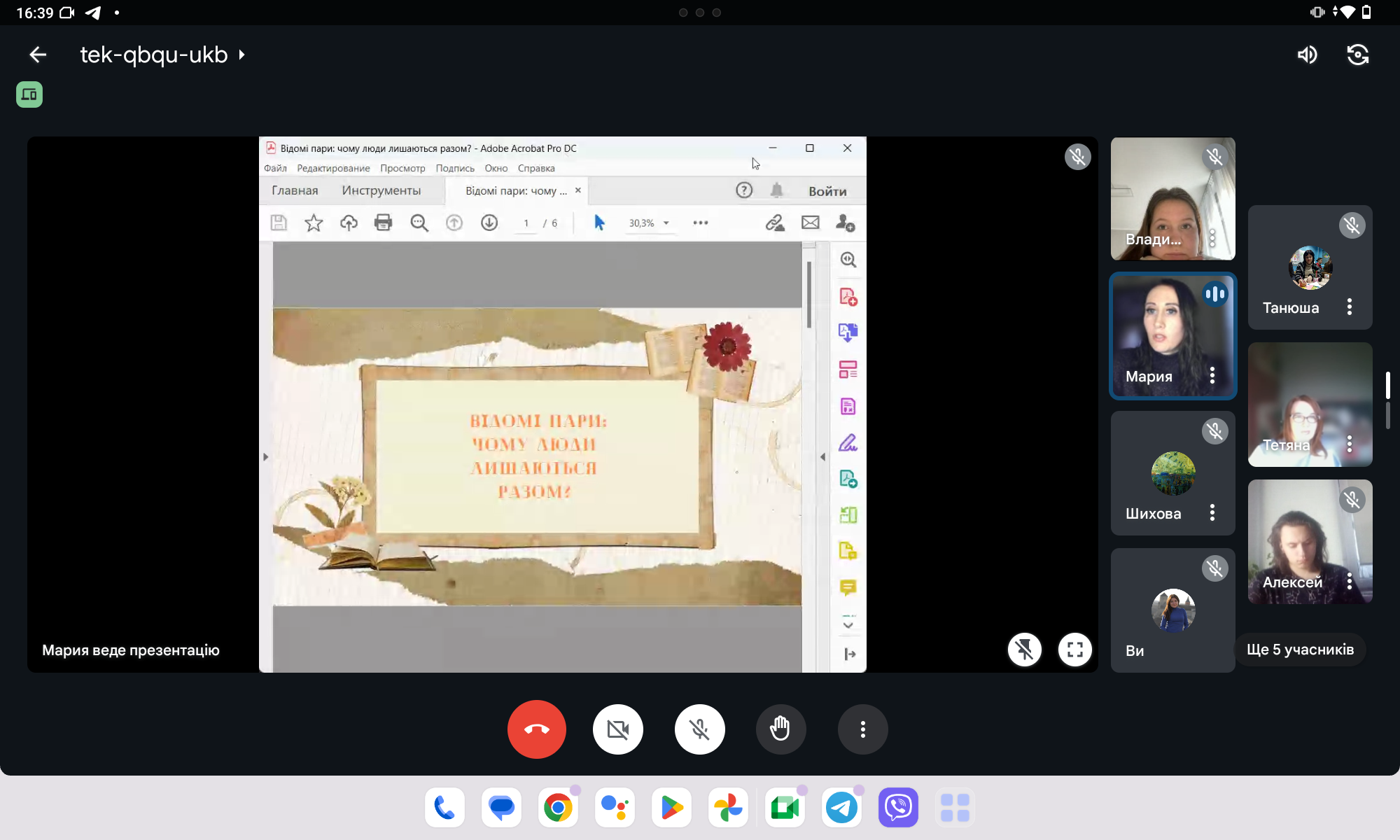Screen dimensions: 1400x840
Task: Open more options in call controls
Action: pyautogui.click(x=862, y=729)
